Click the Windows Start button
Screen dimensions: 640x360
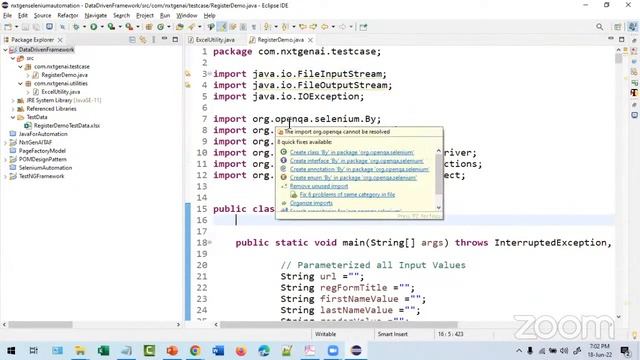tap(11, 351)
